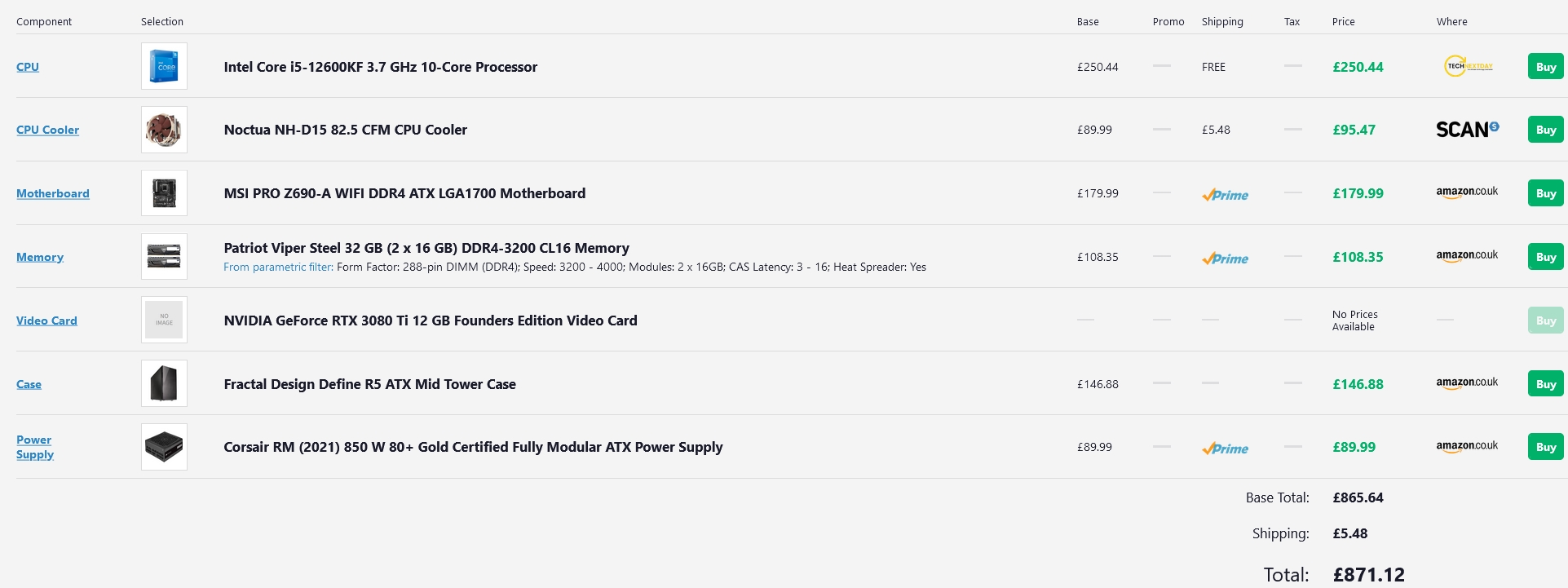Viewport: 1568px width, 588px height.
Task: Click Buy for the Noctua NH-D15 cooler
Action: (1545, 130)
